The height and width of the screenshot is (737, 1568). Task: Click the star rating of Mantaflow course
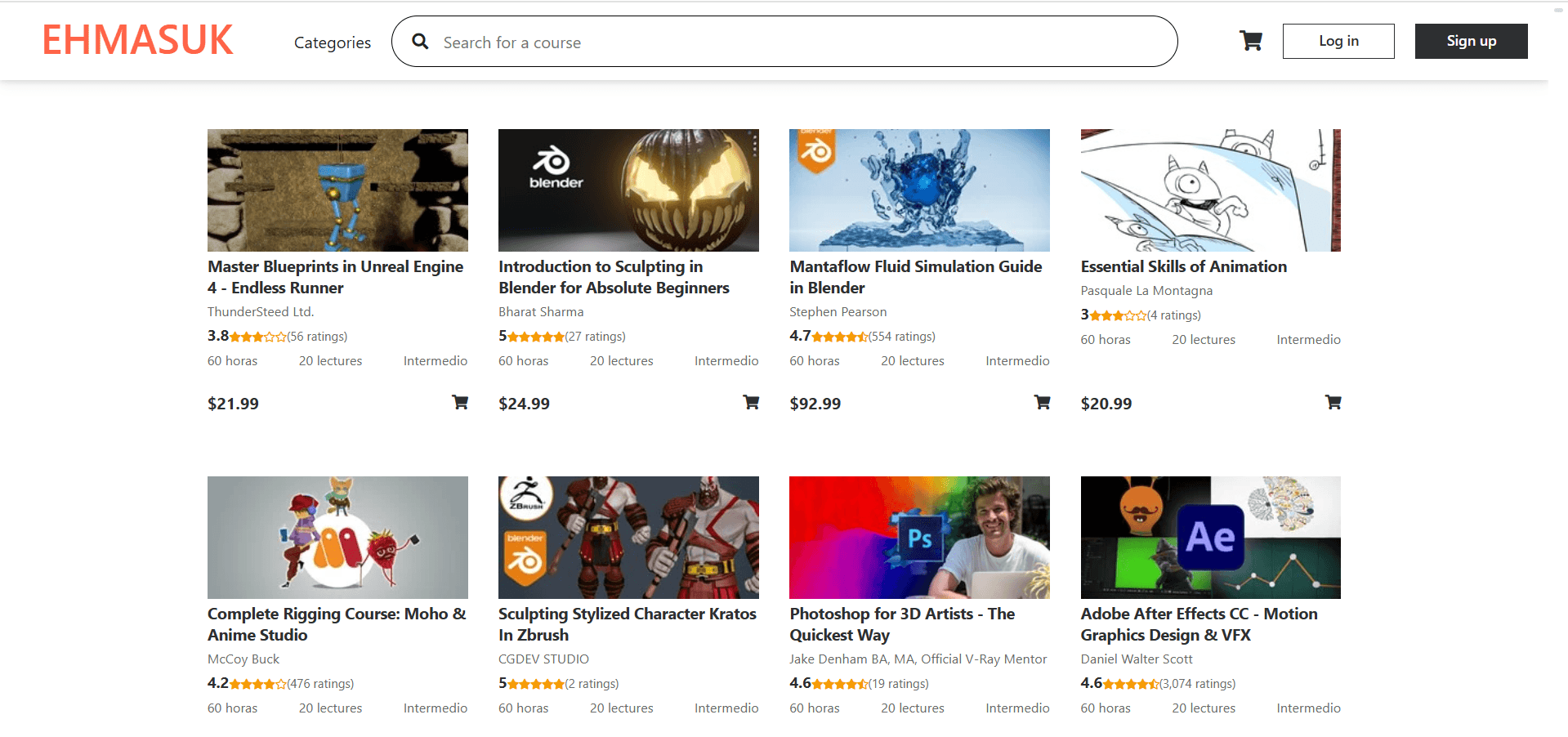(x=840, y=337)
